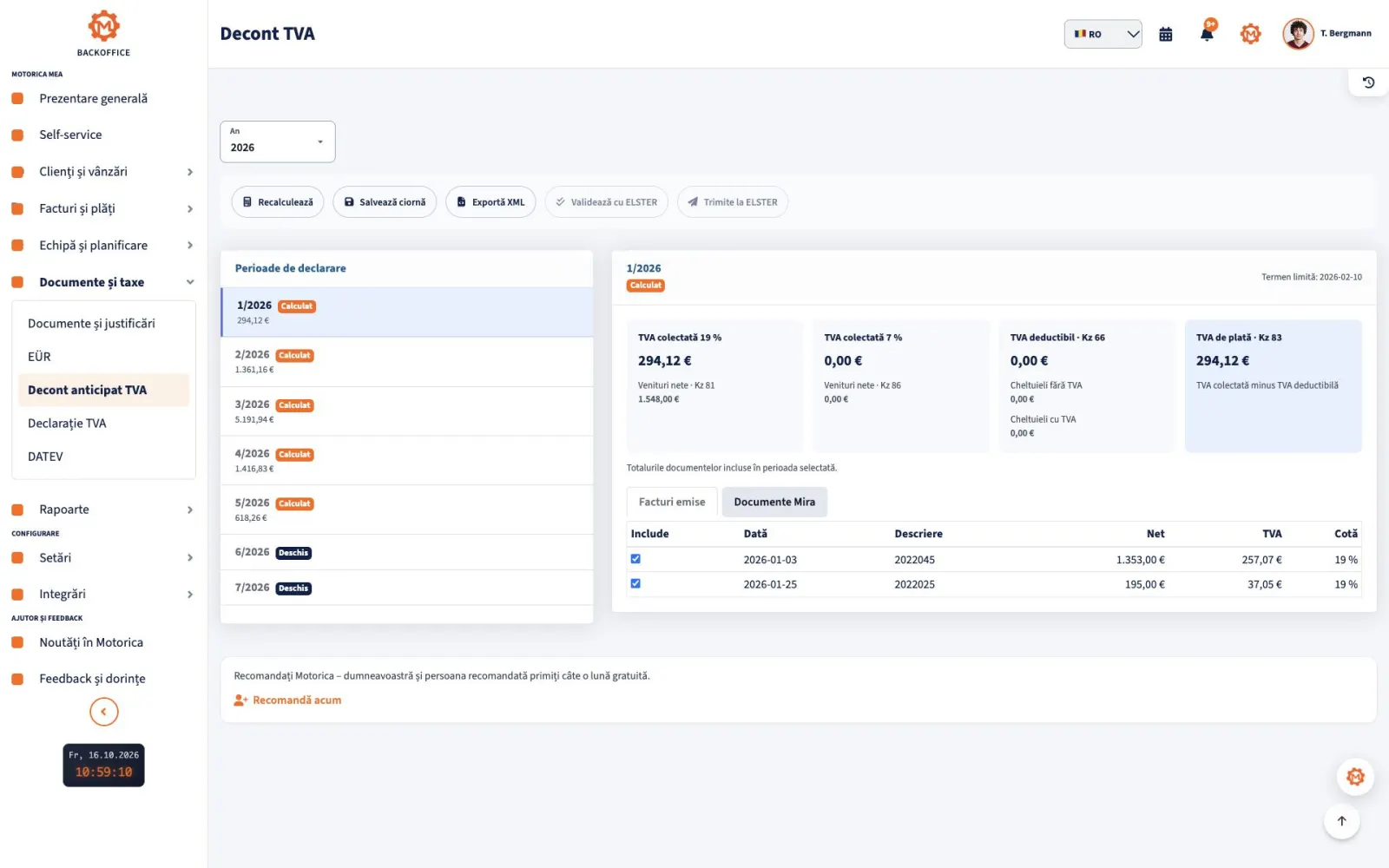Uncheck include box for document 2022025

click(635, 583)
